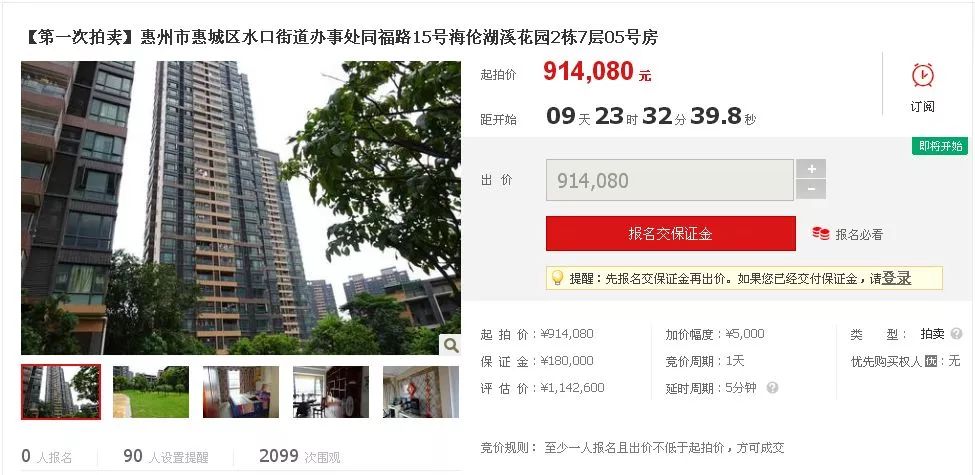The width and height of the screenshot is (975, 475).
Task: Select the bedroom interior thumbnail
Action: tap(241, 392)
